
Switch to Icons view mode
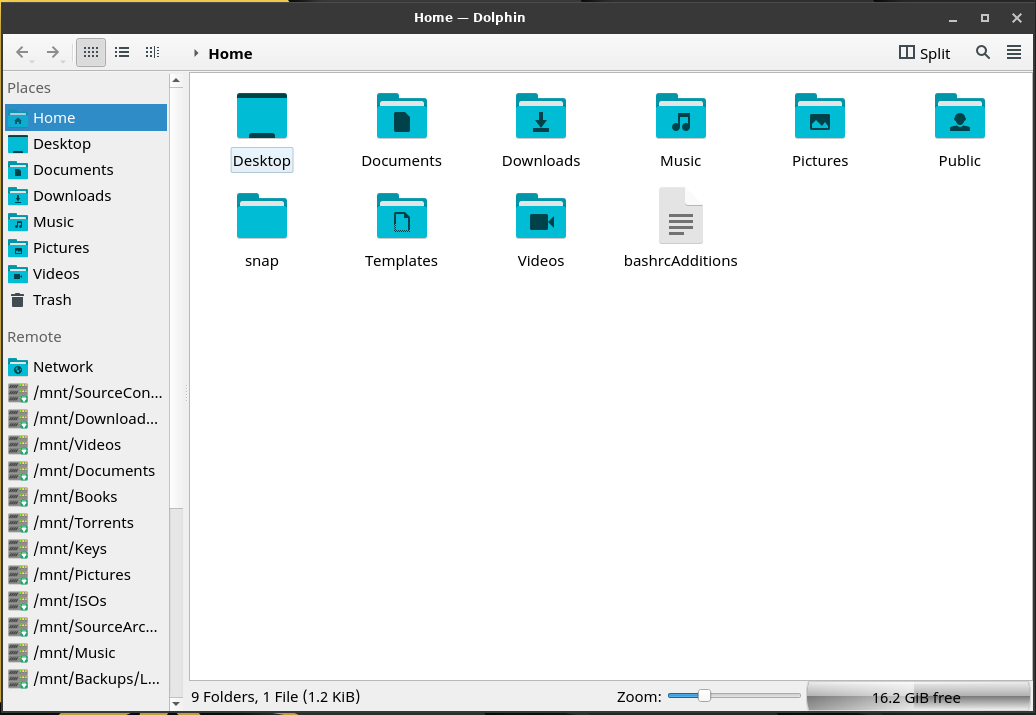pyautogui.click(x=91, y=52)
